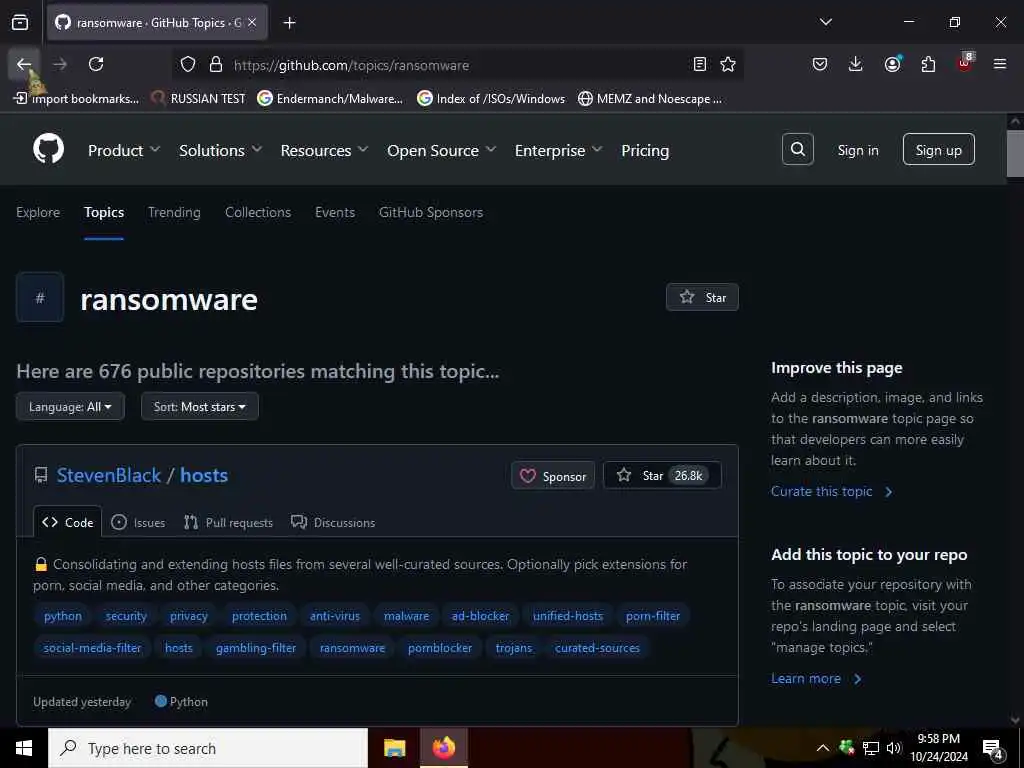
Task: Open the downloads arrow icon
Action: click(856, 64)
